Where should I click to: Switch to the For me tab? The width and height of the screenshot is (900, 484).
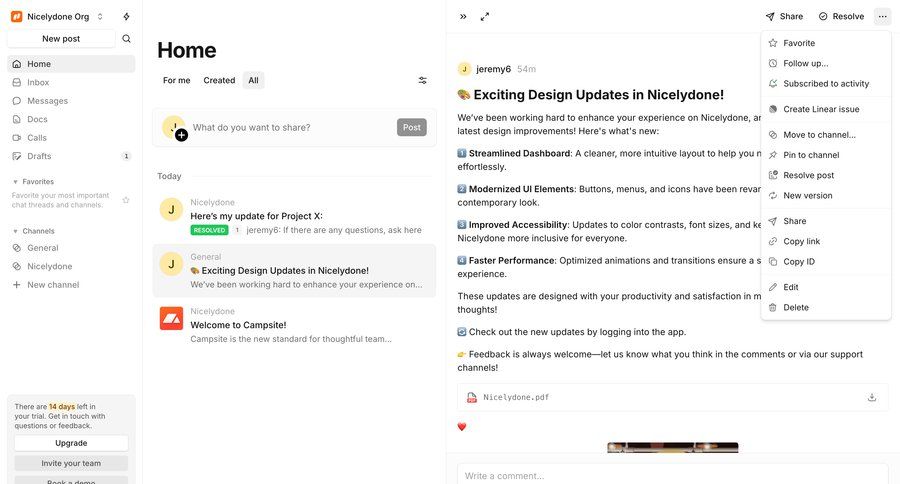coord(176,80)
